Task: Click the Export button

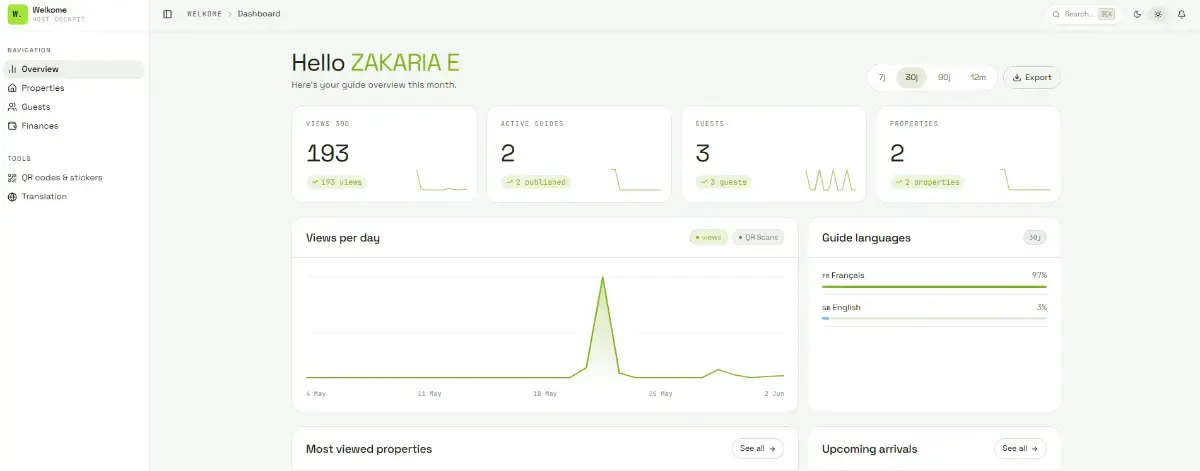Action: pos(1032,77)
